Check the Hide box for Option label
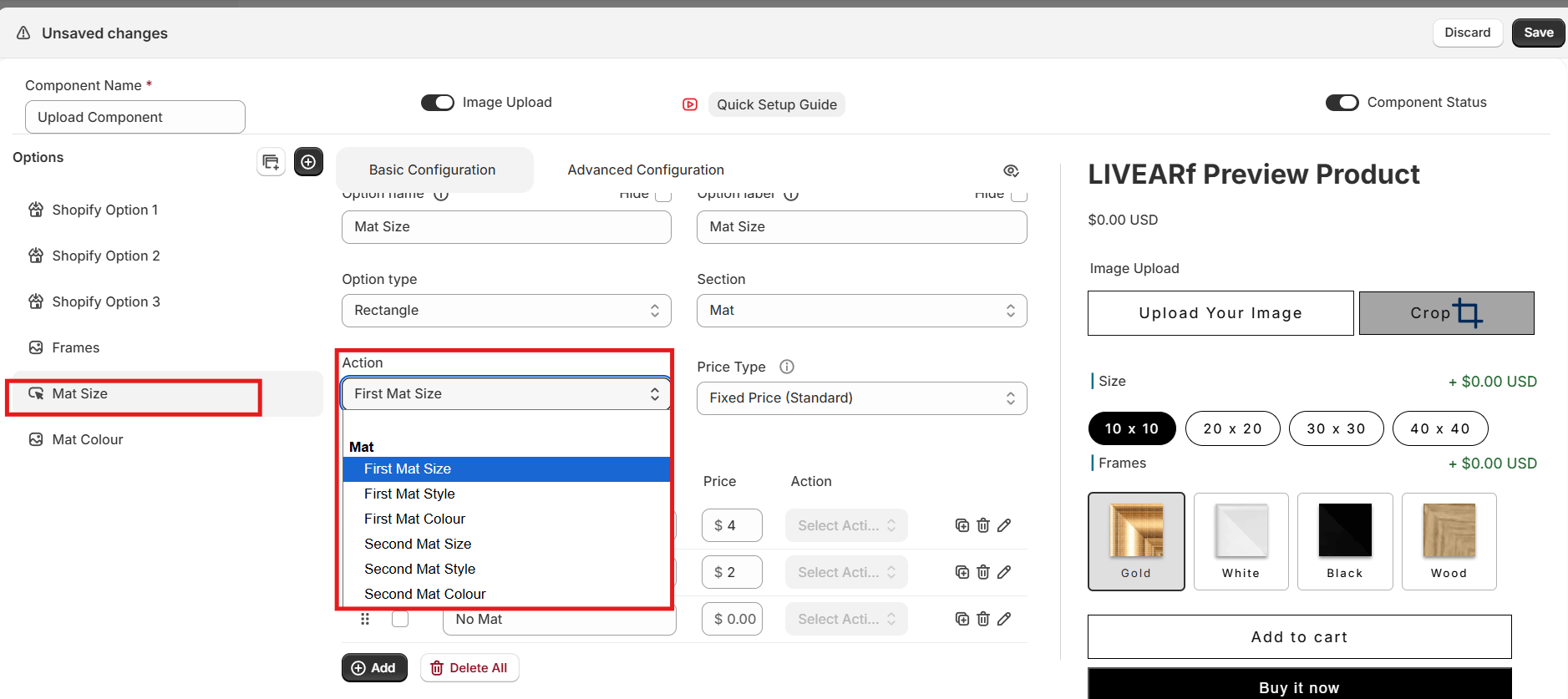Image resolution: width=1568 pixels, height=699 pixels. click(x=1019, y=195)
